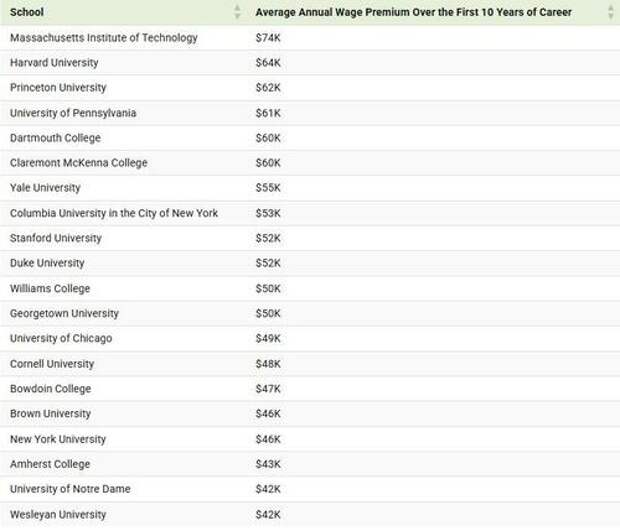
Task: Select Columbia University in the City of New York
Action: click(114, 213)
